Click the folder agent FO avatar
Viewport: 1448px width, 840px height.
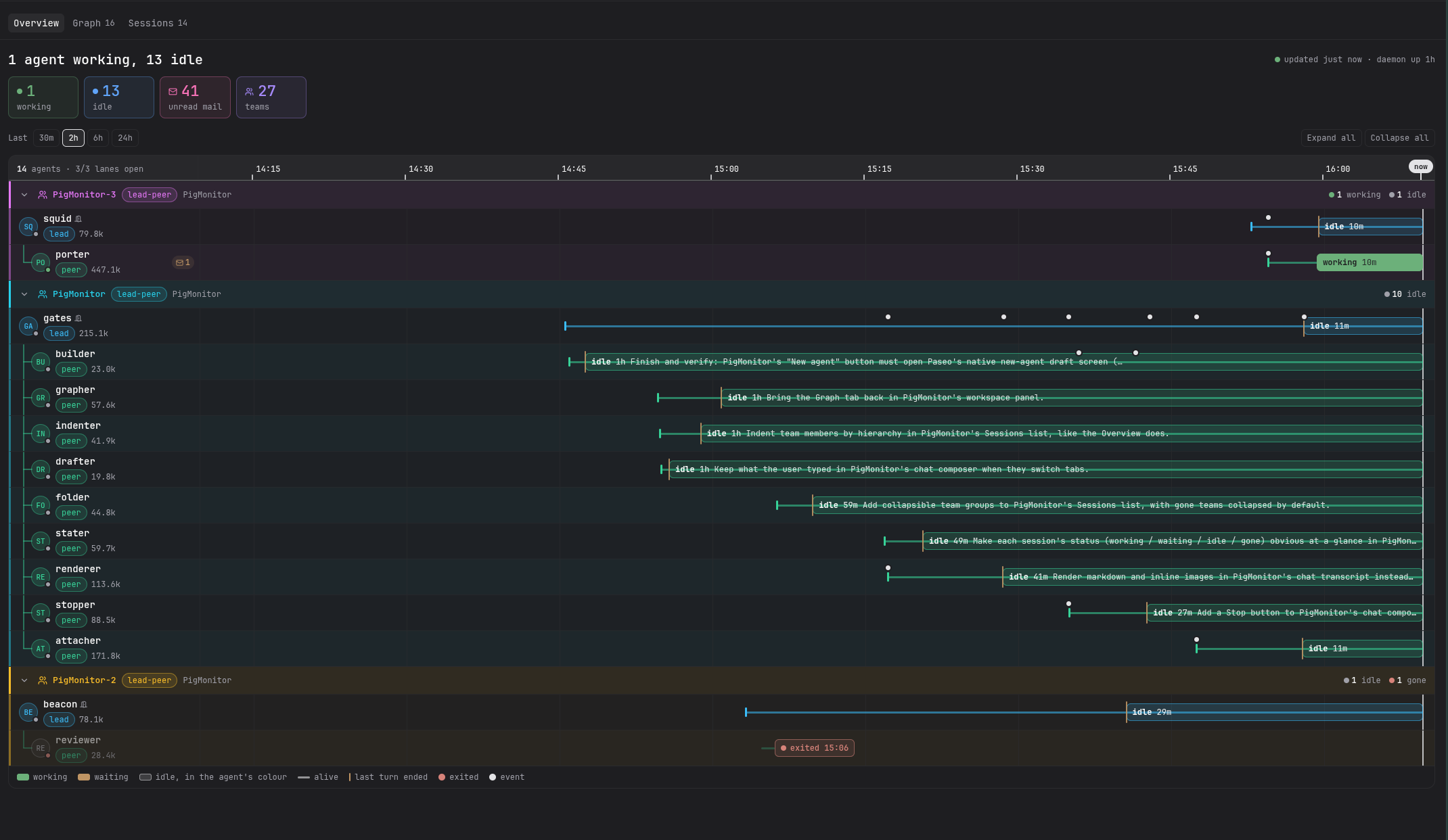[x=41, y=505]
